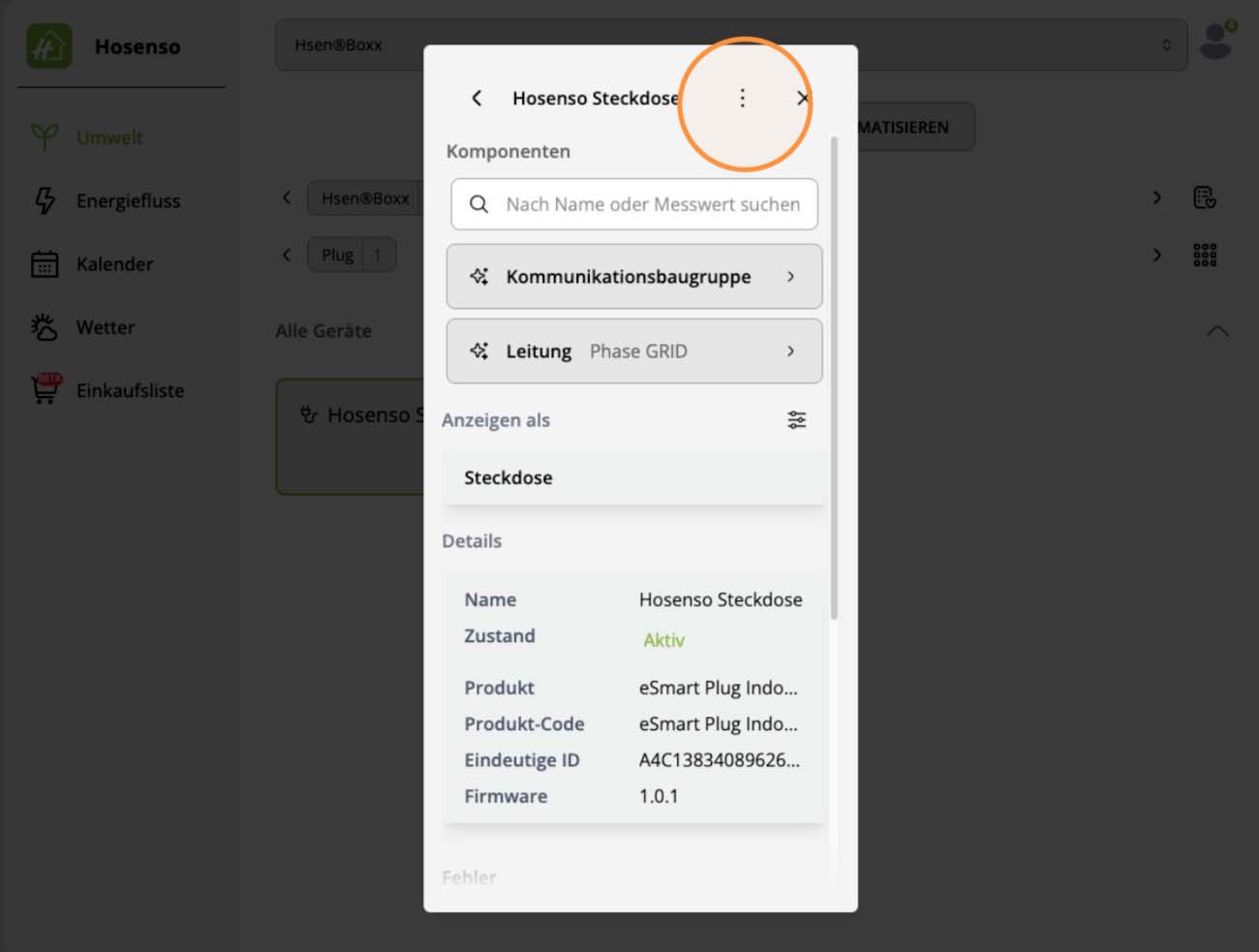Viewport: 1259px width, 952px height.
Task: Click the Einkaufsliste shopping cart icon
Action: pyautogui.click(x=45, y=389)
